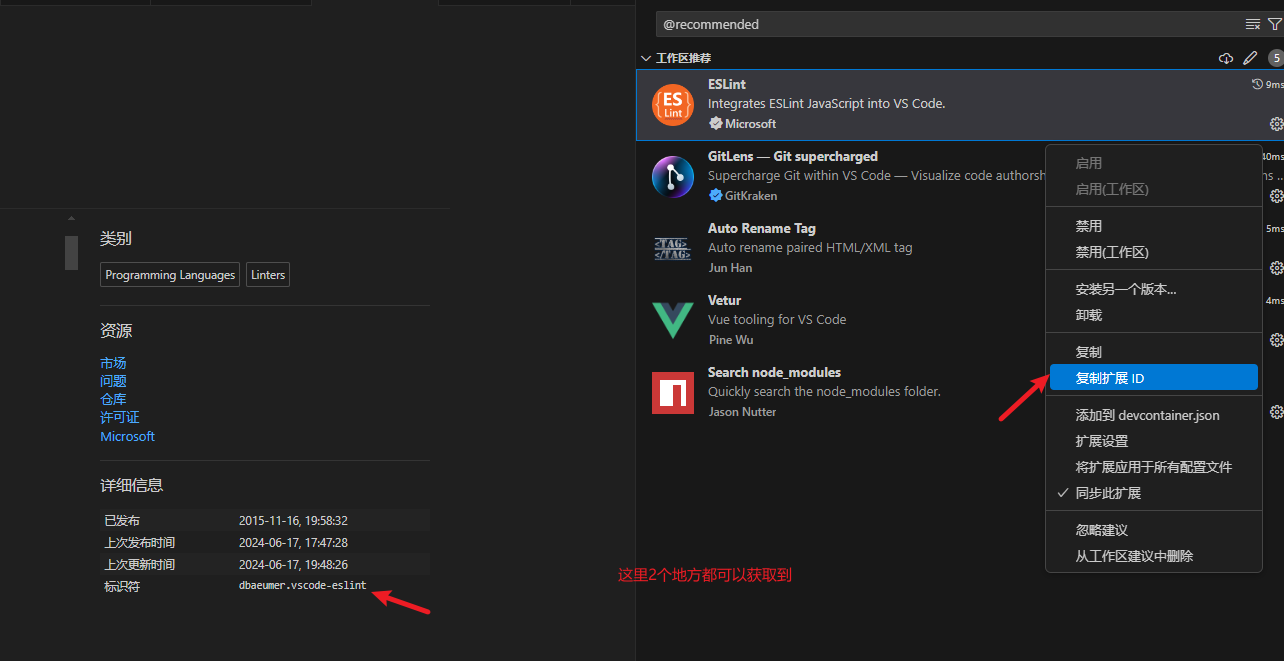Collapse the 工作区推荐 section
This screenshot has width=1284, height=661.
tap(646, 59)
